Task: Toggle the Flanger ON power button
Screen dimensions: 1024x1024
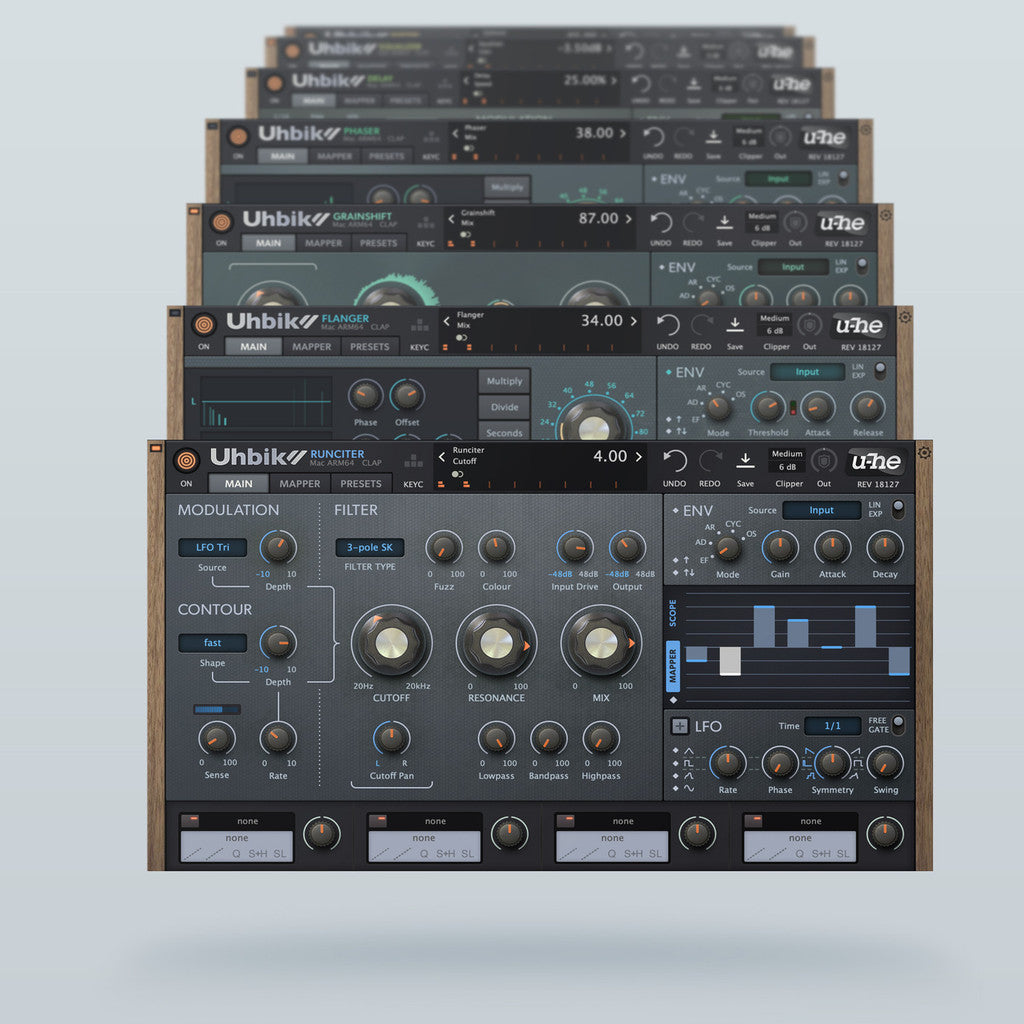Action: coord(204,325)
